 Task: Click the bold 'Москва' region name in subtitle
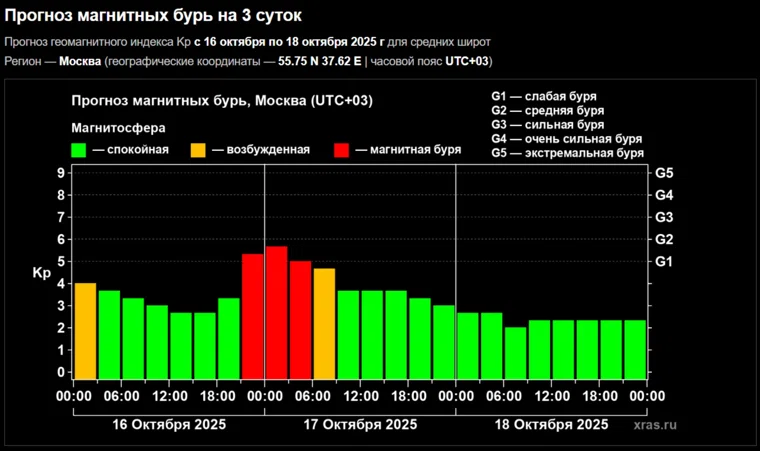80,61
